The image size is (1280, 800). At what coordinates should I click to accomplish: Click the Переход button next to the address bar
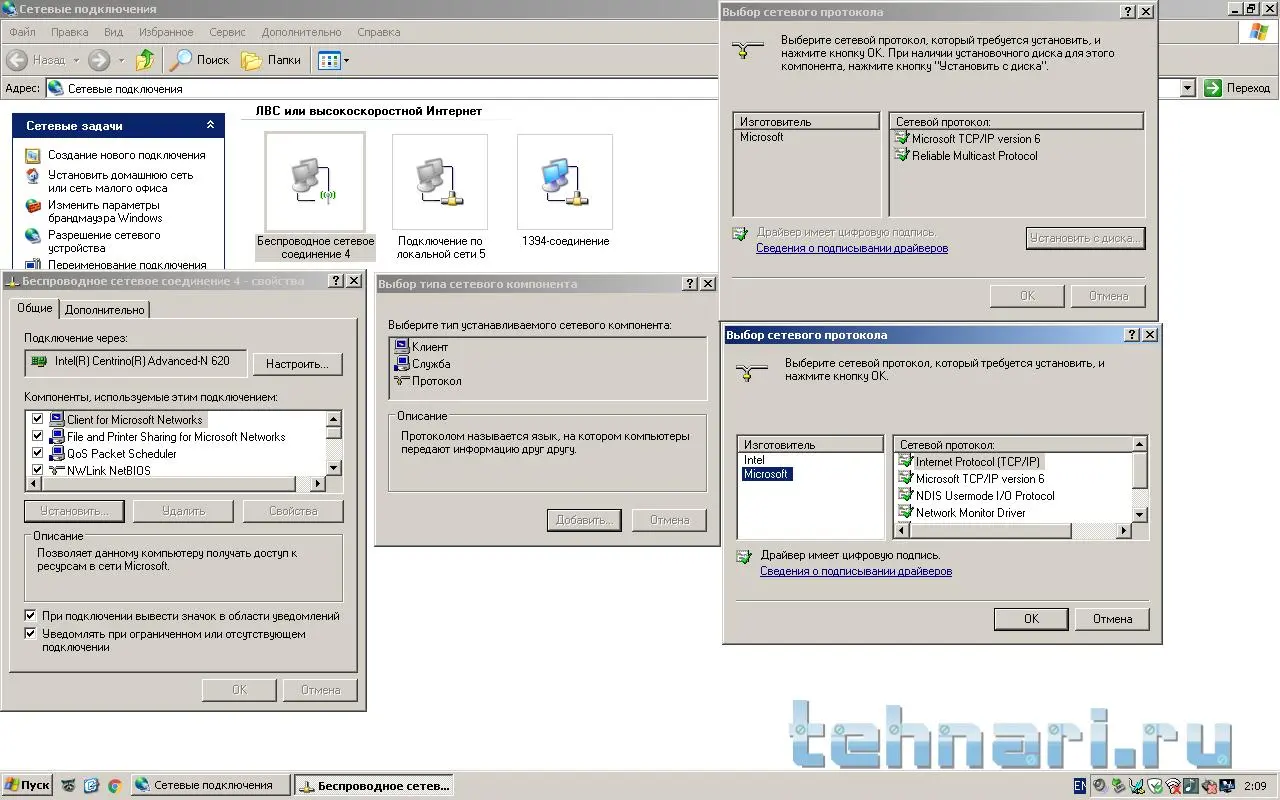point(1237,88)
